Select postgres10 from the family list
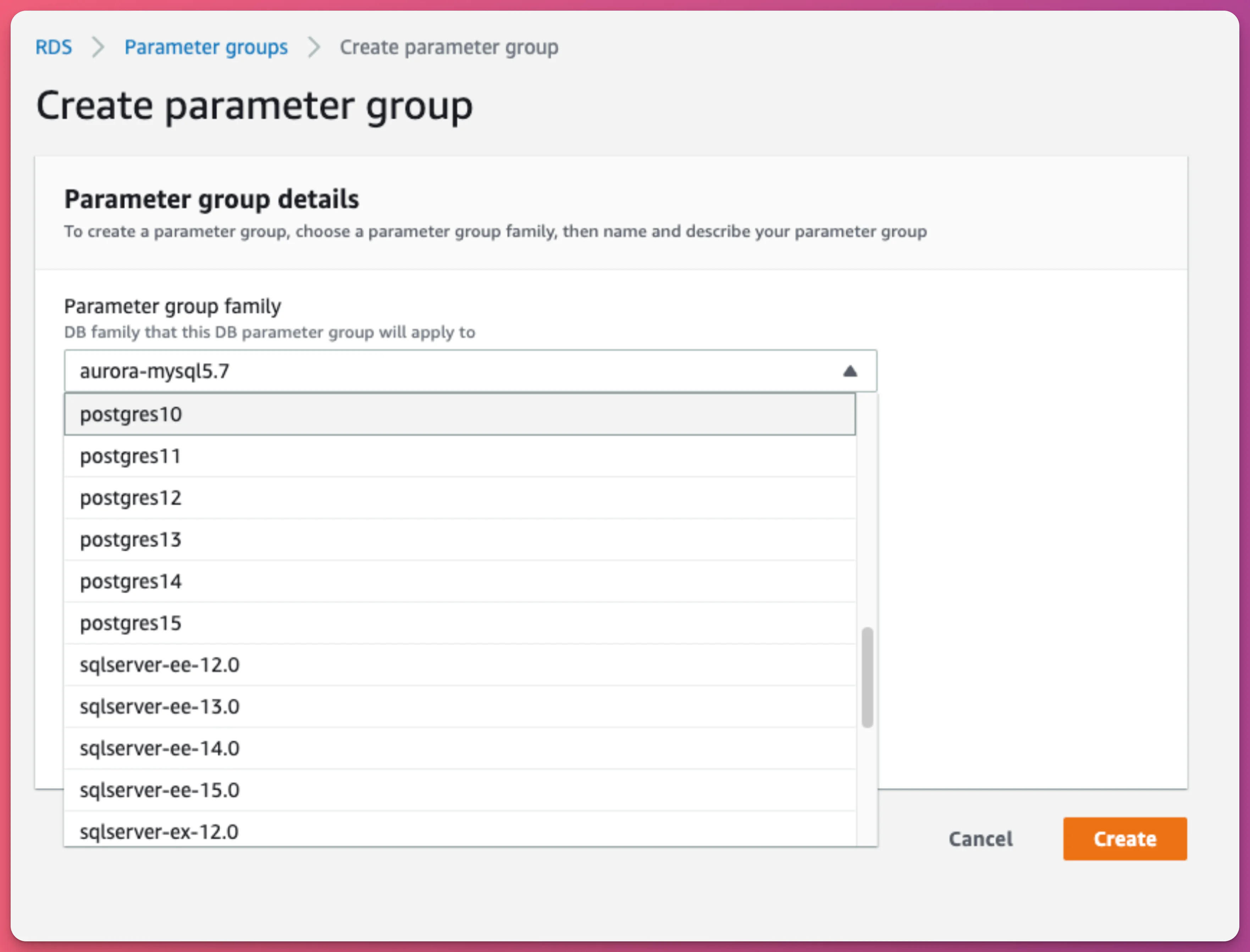Image resolution: width=1250 pixels, height=952 pixels. click(460, 414)
